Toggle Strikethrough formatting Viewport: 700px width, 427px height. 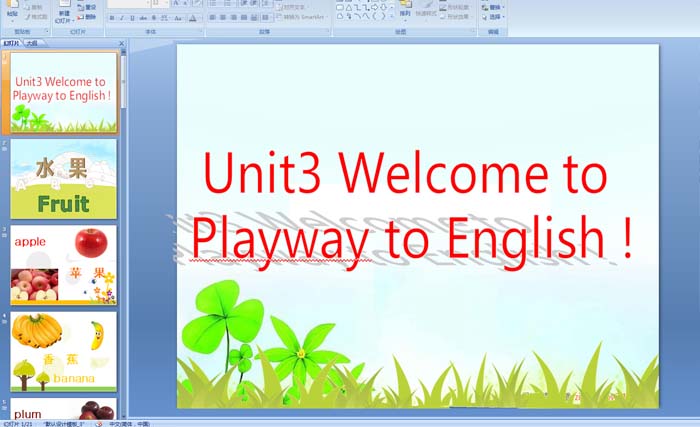(143, 18)
